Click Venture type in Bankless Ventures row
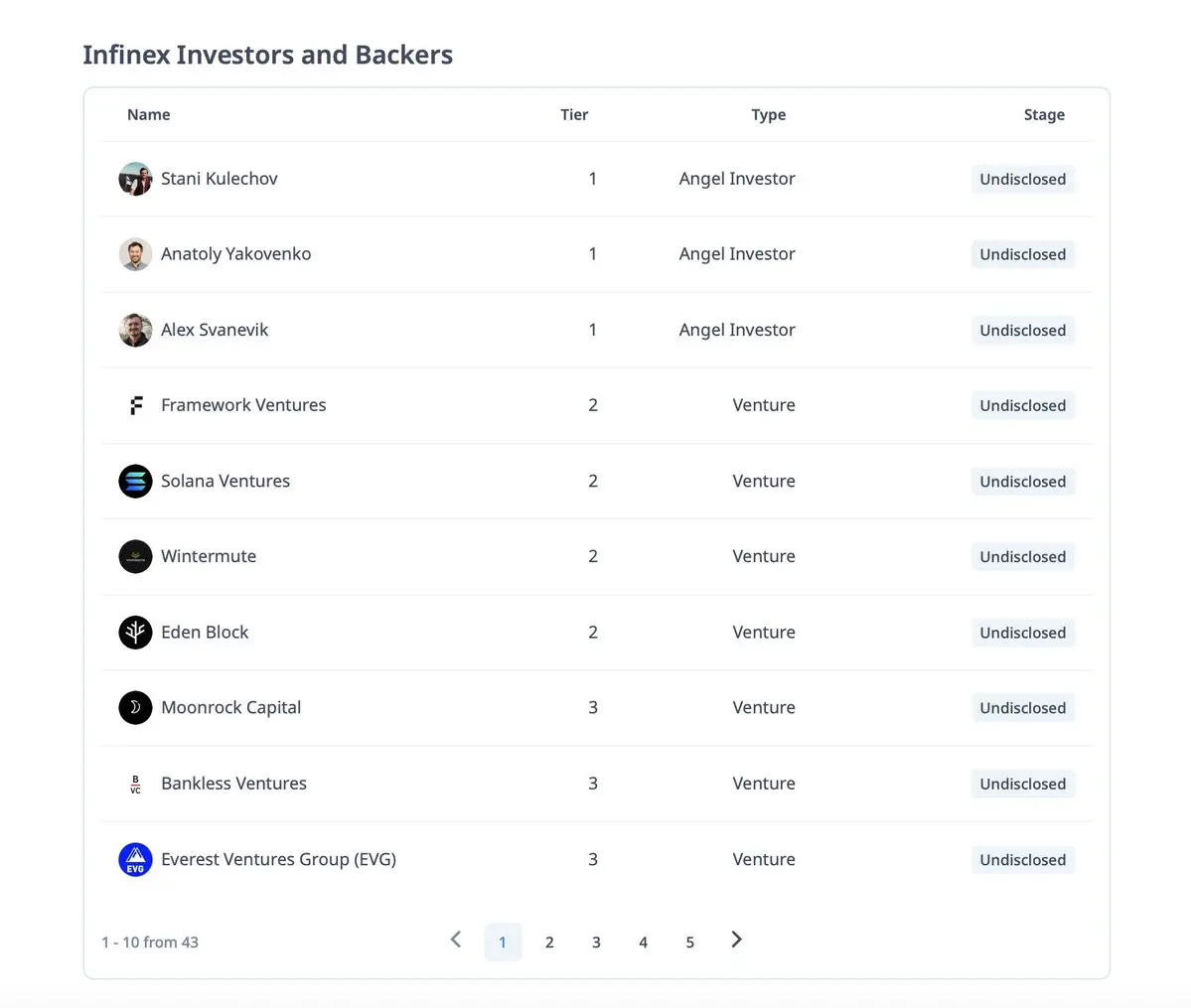The height and width of the screenshot is (1008, 1191). [763, 784]
